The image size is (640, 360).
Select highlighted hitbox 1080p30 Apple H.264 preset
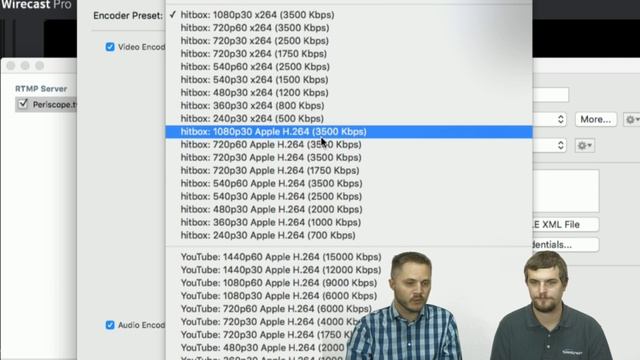[x=349, y=132]
